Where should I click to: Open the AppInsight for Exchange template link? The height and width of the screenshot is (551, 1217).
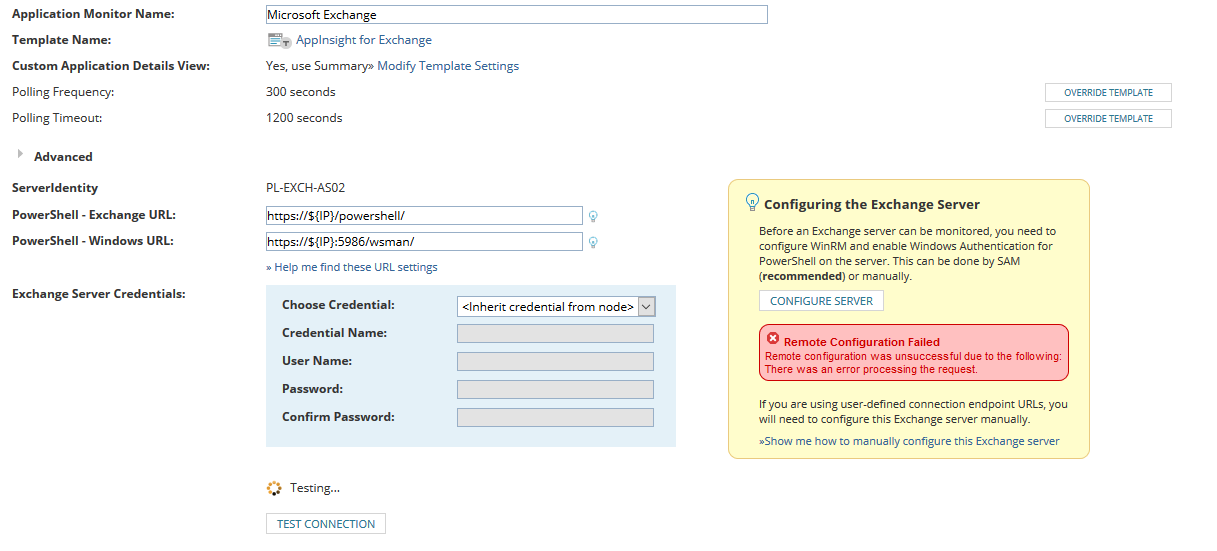tap(364, 40)
